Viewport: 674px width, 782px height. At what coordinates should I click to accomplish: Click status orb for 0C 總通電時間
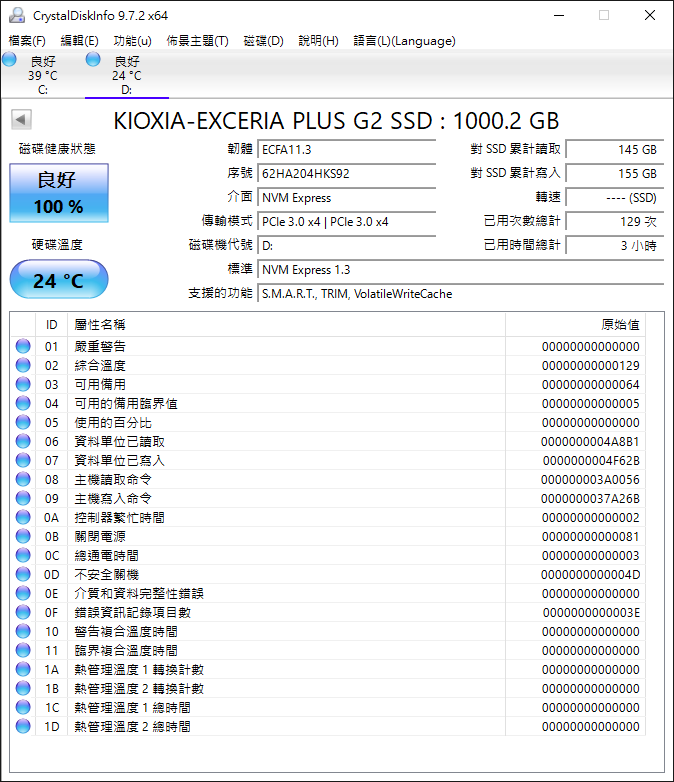23,555
